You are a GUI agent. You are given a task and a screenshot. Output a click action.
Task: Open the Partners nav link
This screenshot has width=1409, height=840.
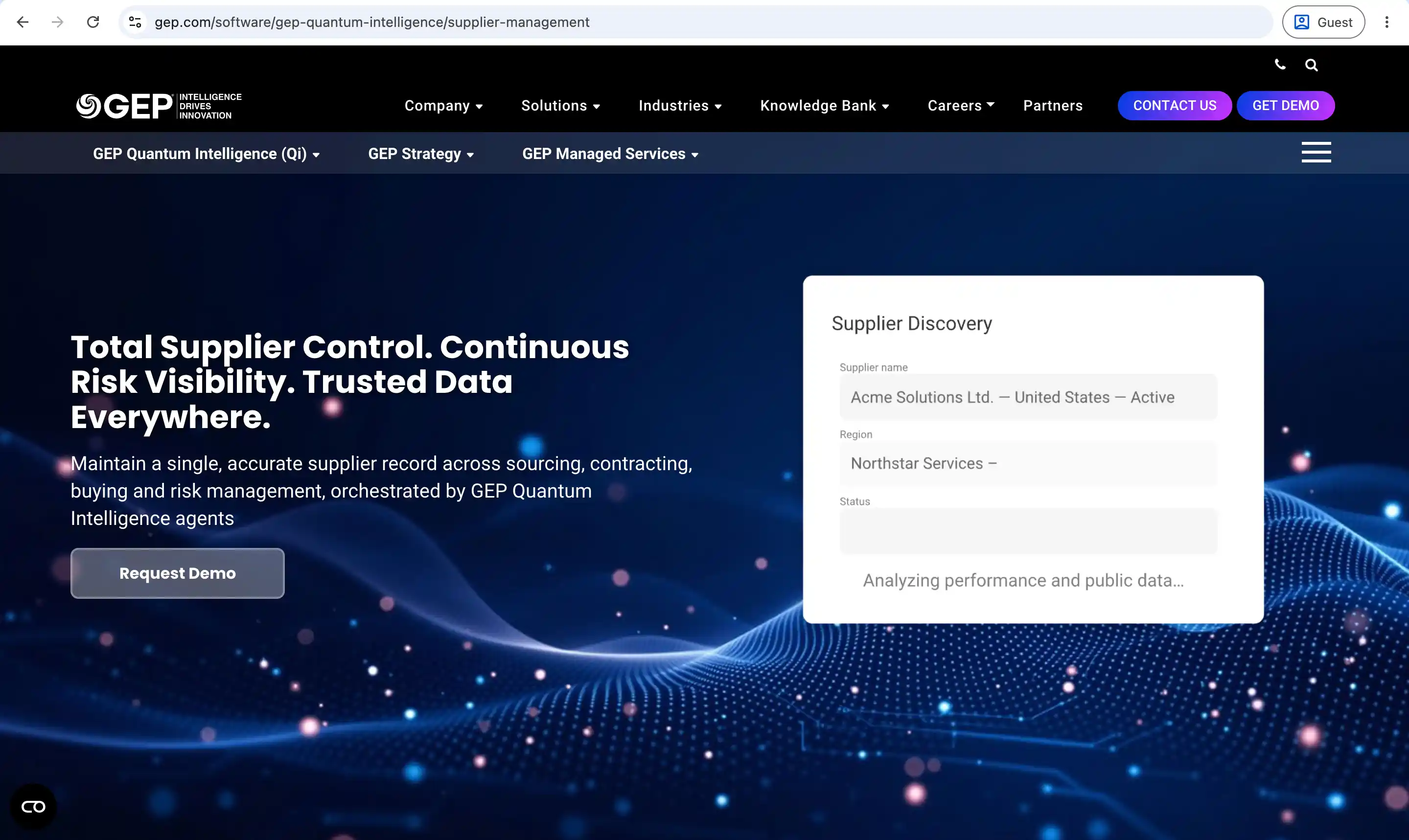click(x=1053, y=106)
